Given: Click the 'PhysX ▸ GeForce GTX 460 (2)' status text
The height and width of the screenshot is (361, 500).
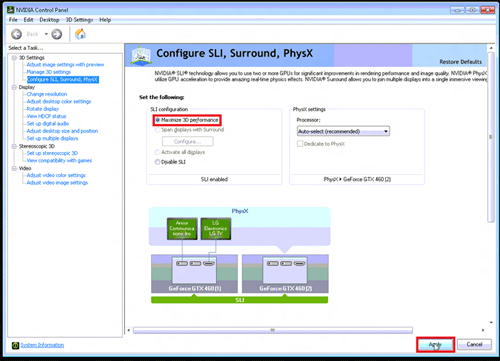Looking at the screenshot, I should (x=357, y=179).
